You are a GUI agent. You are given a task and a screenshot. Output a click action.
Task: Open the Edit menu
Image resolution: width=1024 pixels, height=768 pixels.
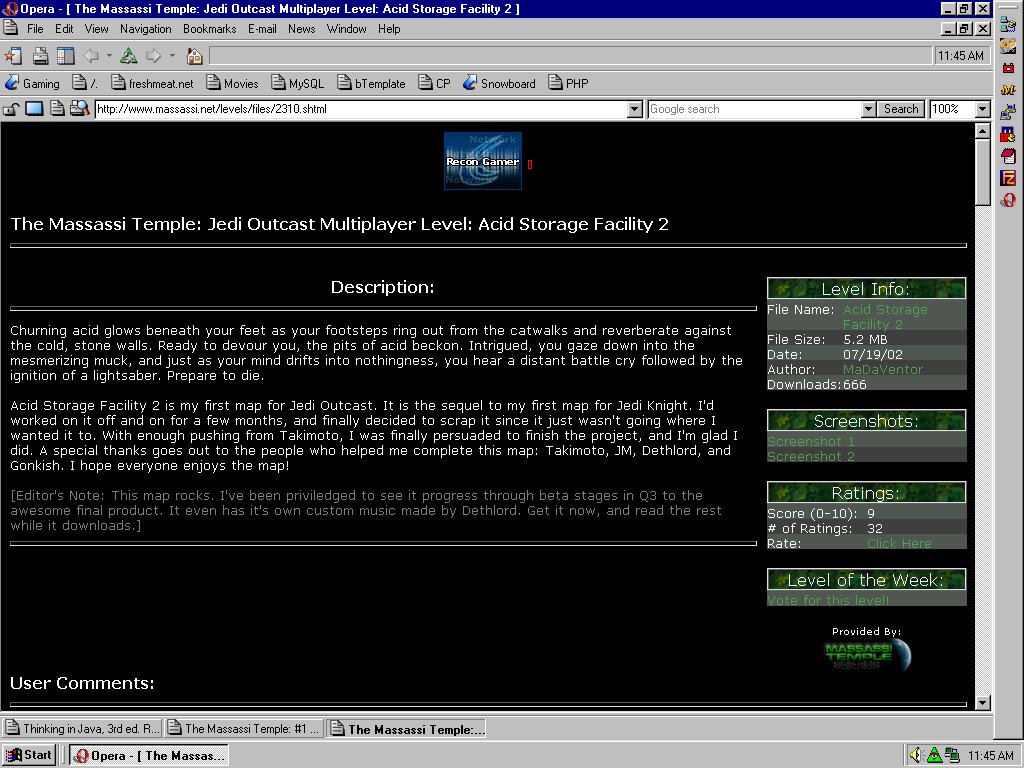coord(64,29)
